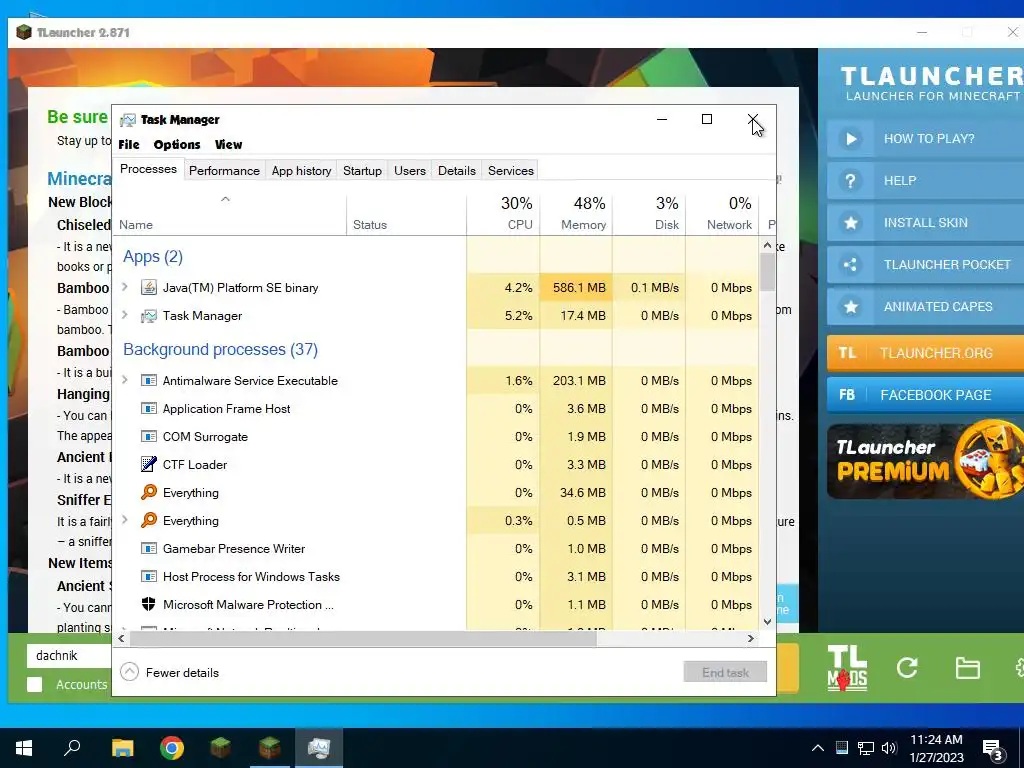Open FACEBOOK PAGE button
The height and width of the screenshot is (768, 1024).
click(925, 394)
